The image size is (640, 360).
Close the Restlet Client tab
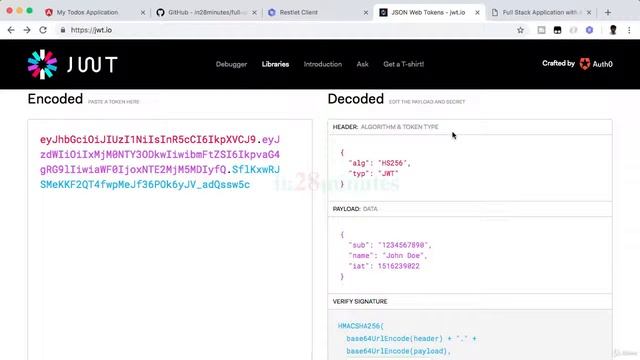click(366, 13)
